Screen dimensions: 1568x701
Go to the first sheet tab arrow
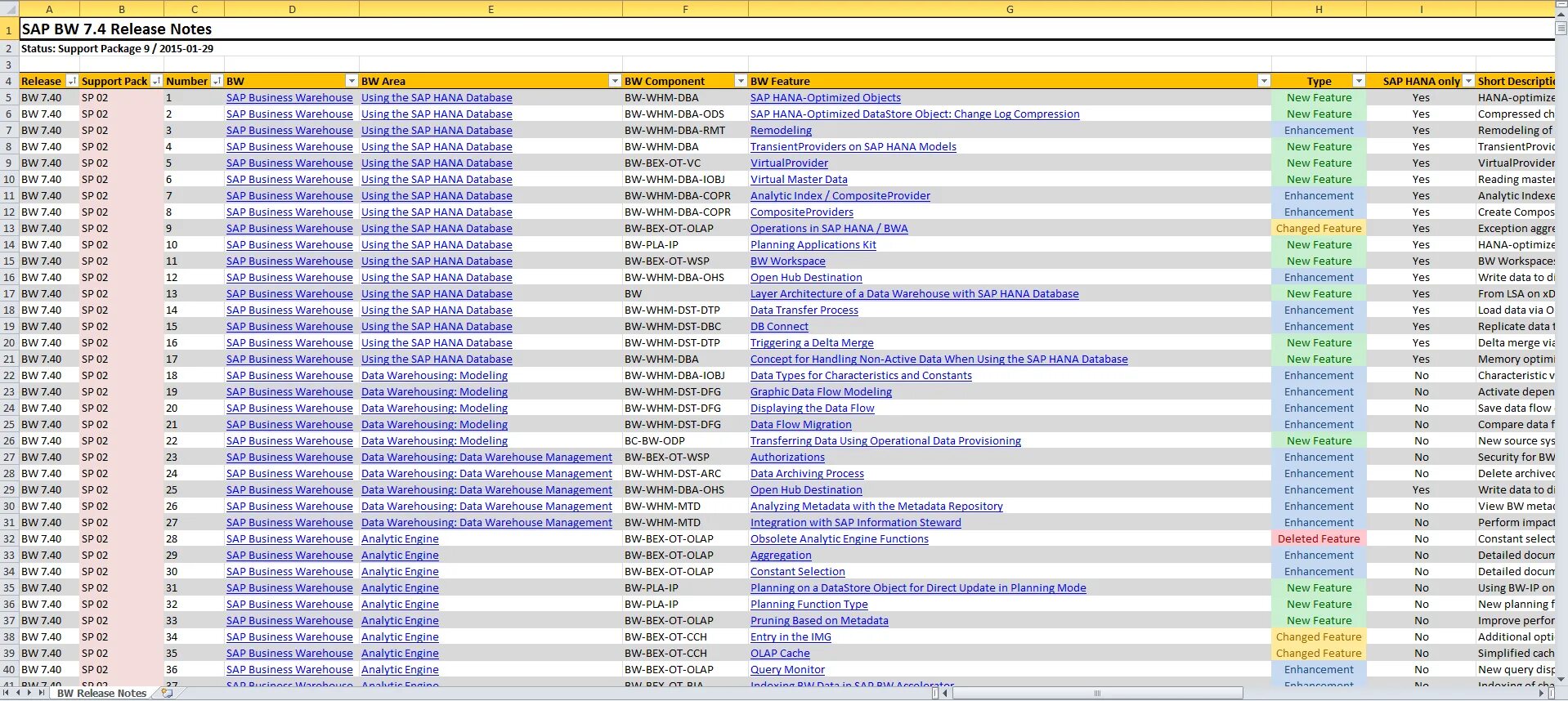pyautogui.click(x=7, y=693)
